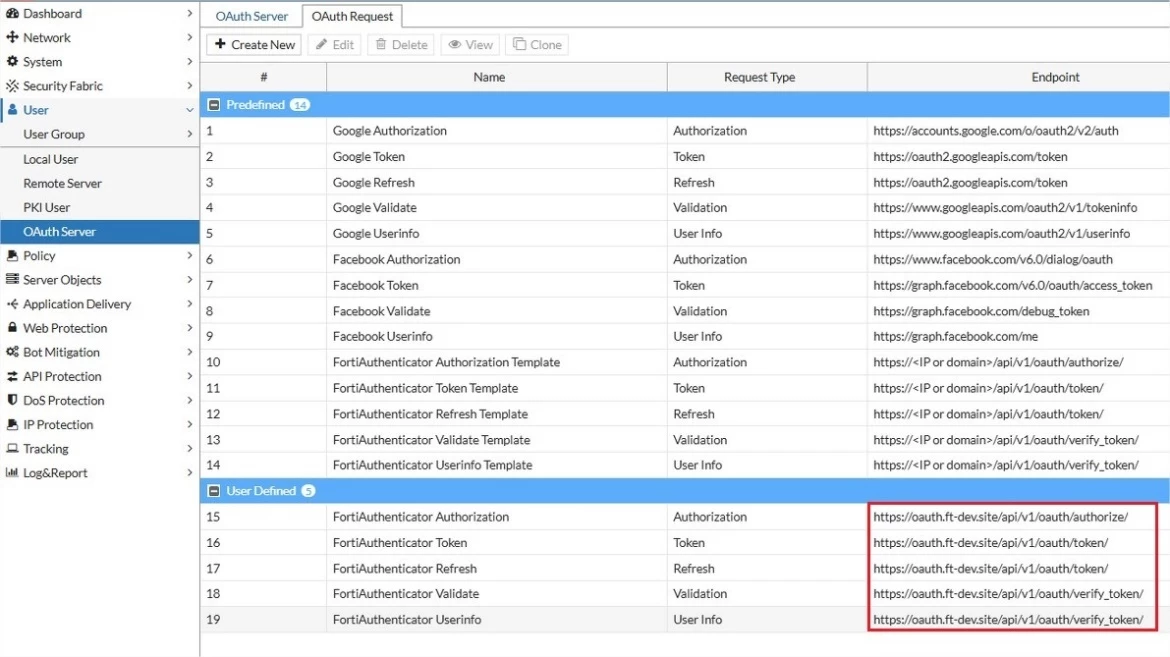Click the Server Objects icon

12,279
